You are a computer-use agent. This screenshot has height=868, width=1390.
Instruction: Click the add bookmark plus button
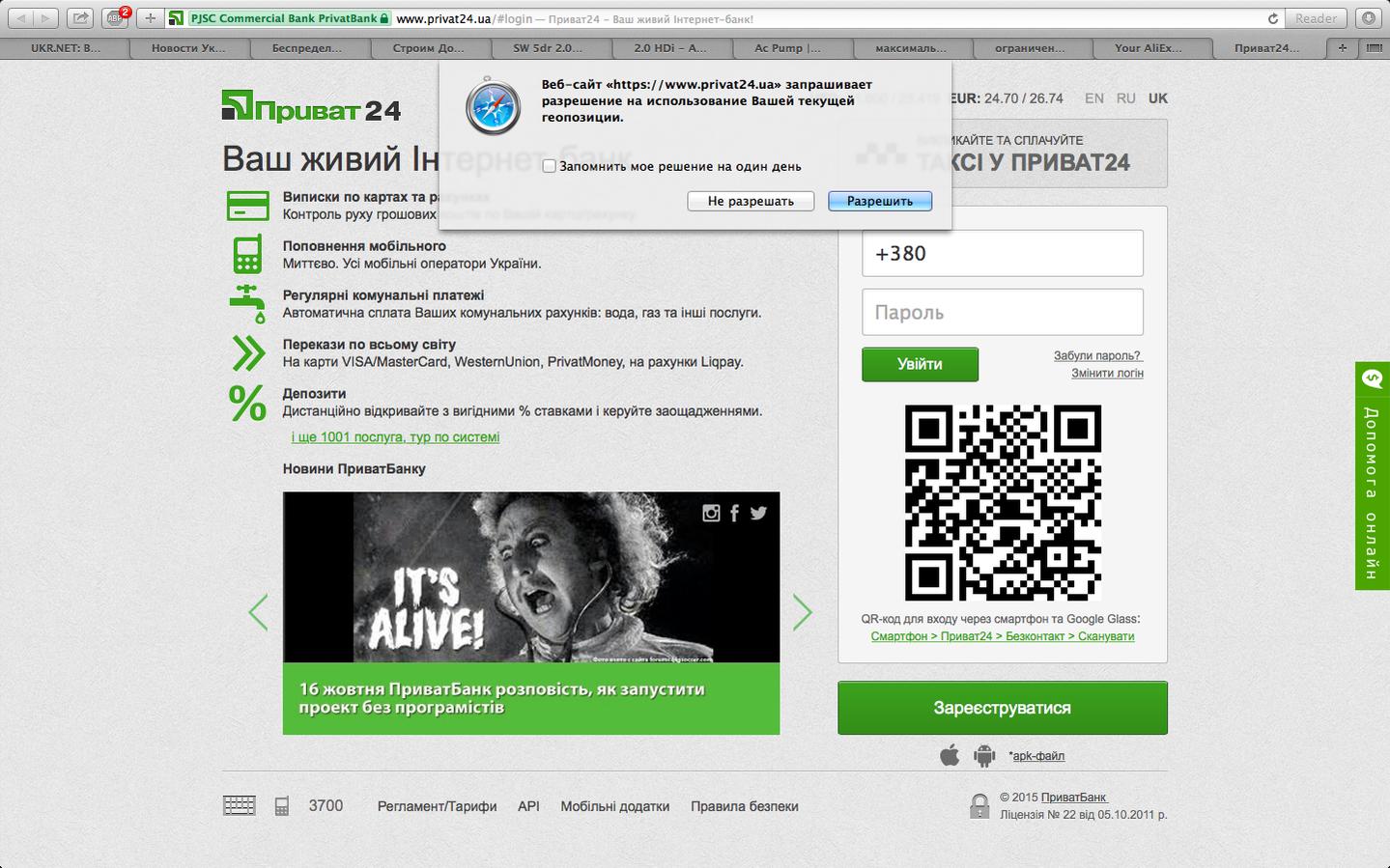pos(150,18)
